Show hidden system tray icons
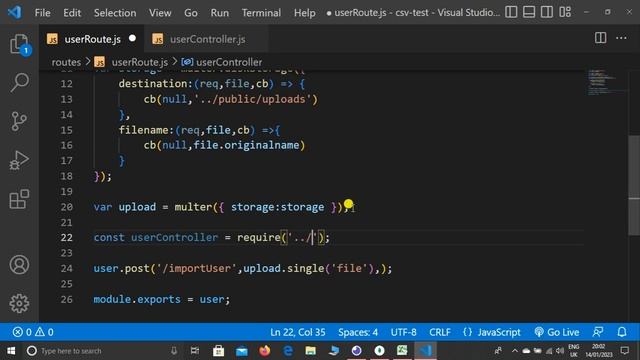 [515, 351]
